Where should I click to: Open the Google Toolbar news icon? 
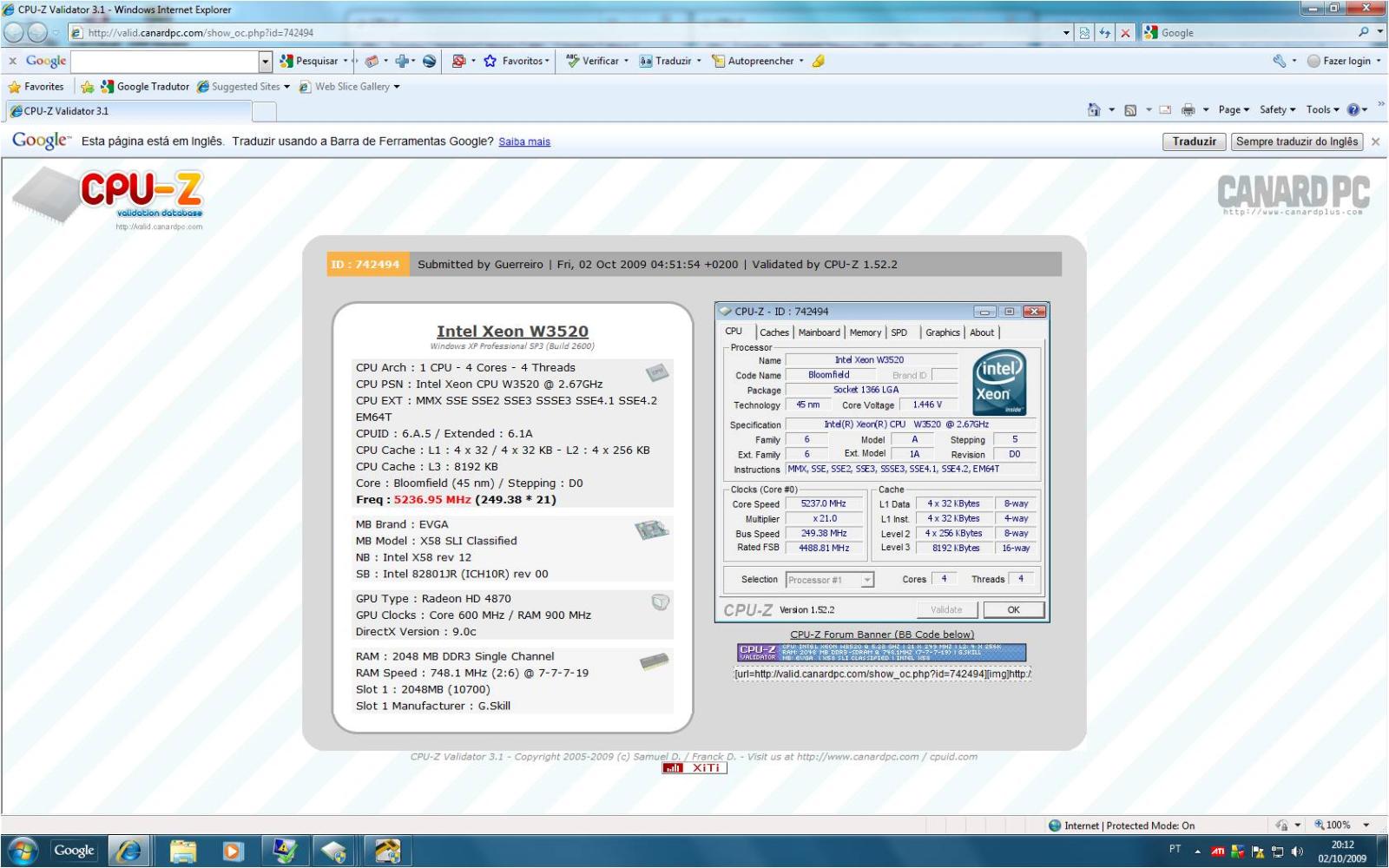372,61
